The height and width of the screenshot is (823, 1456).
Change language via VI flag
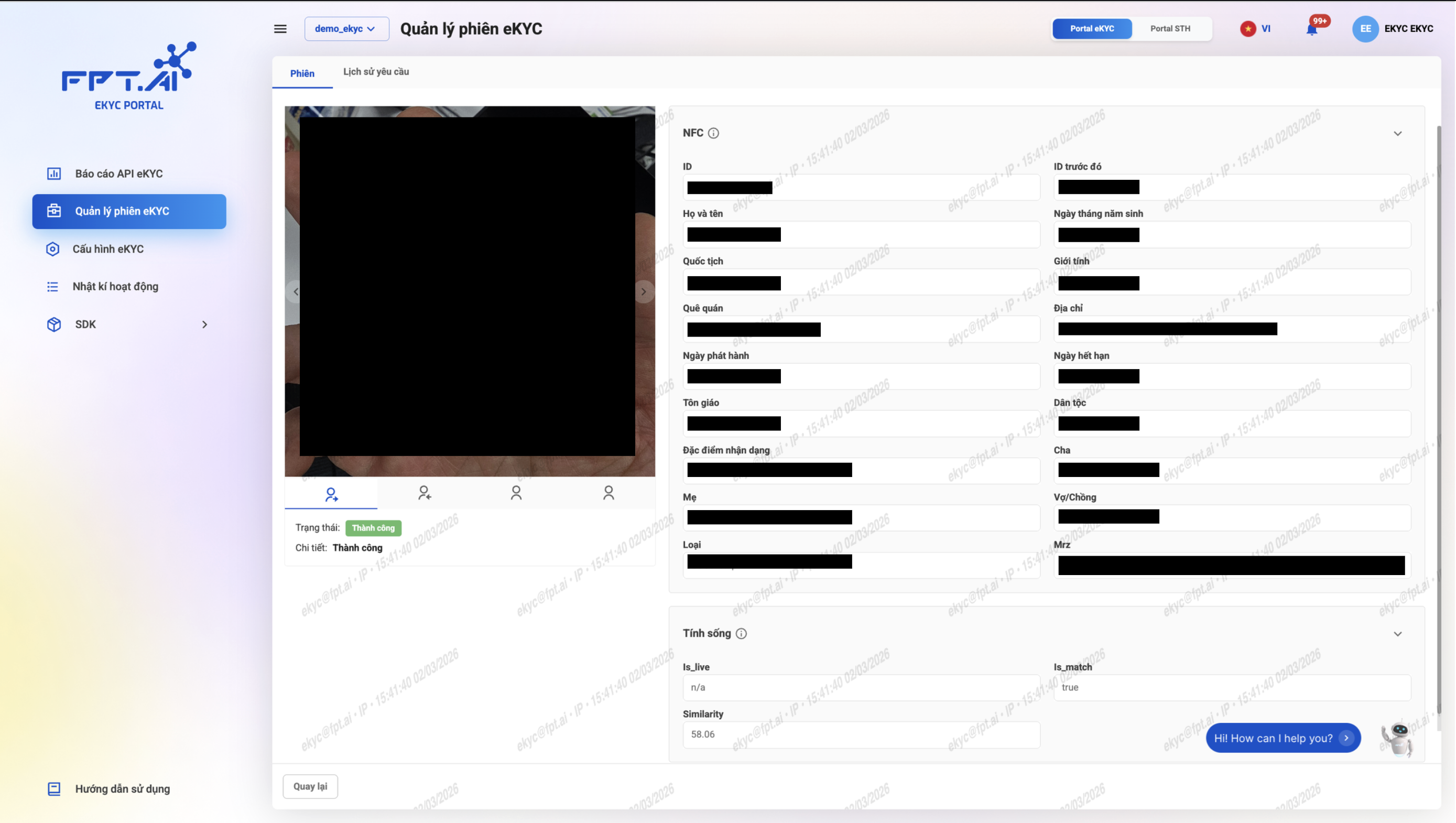(1255, 29)
